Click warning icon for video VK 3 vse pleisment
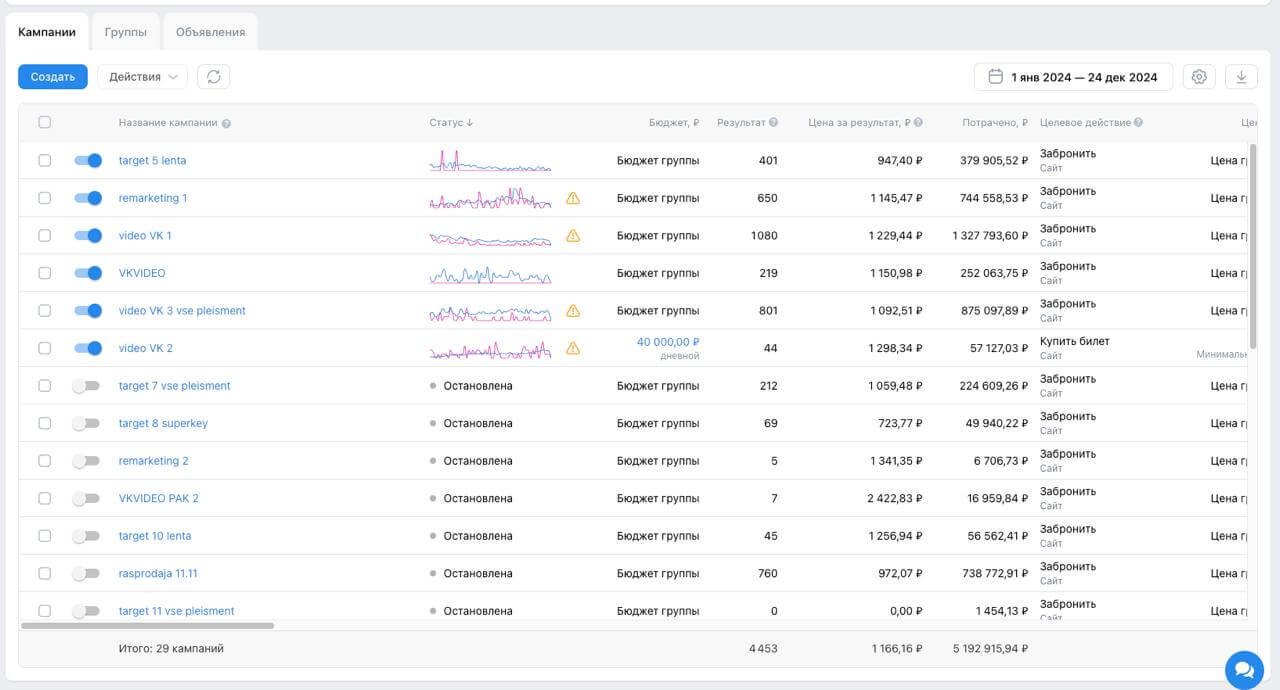Image resolution: width=1280 pixels, height=690 pixels. pos(573,311)
